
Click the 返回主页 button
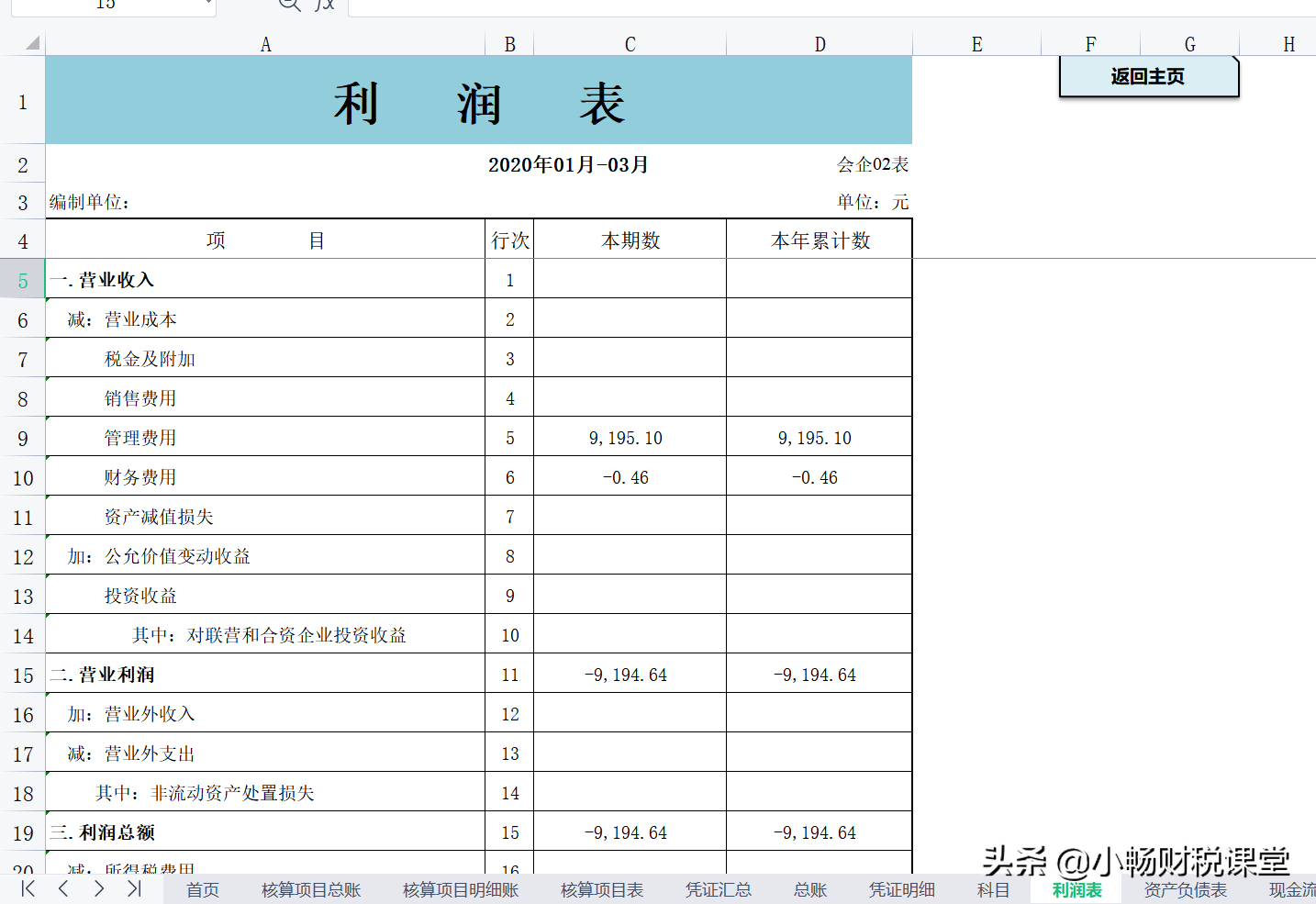click(x=1150, y=77)
